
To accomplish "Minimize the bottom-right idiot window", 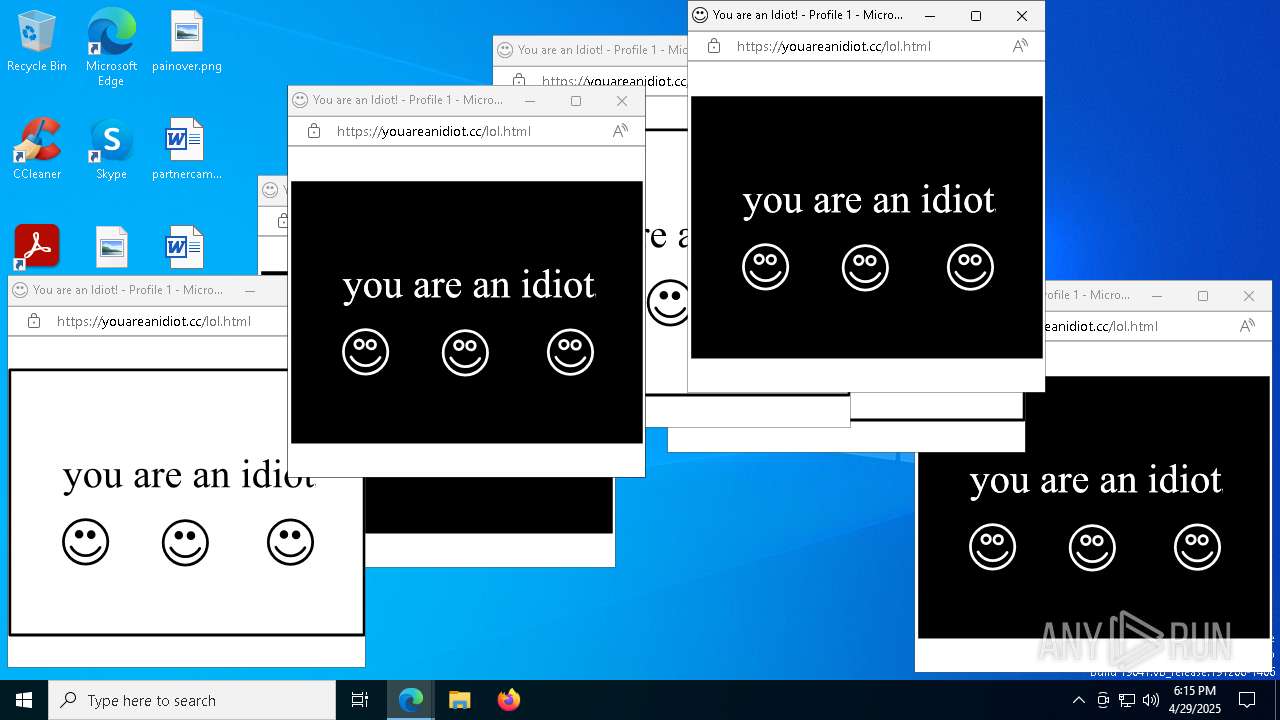I will (1157, 296).
